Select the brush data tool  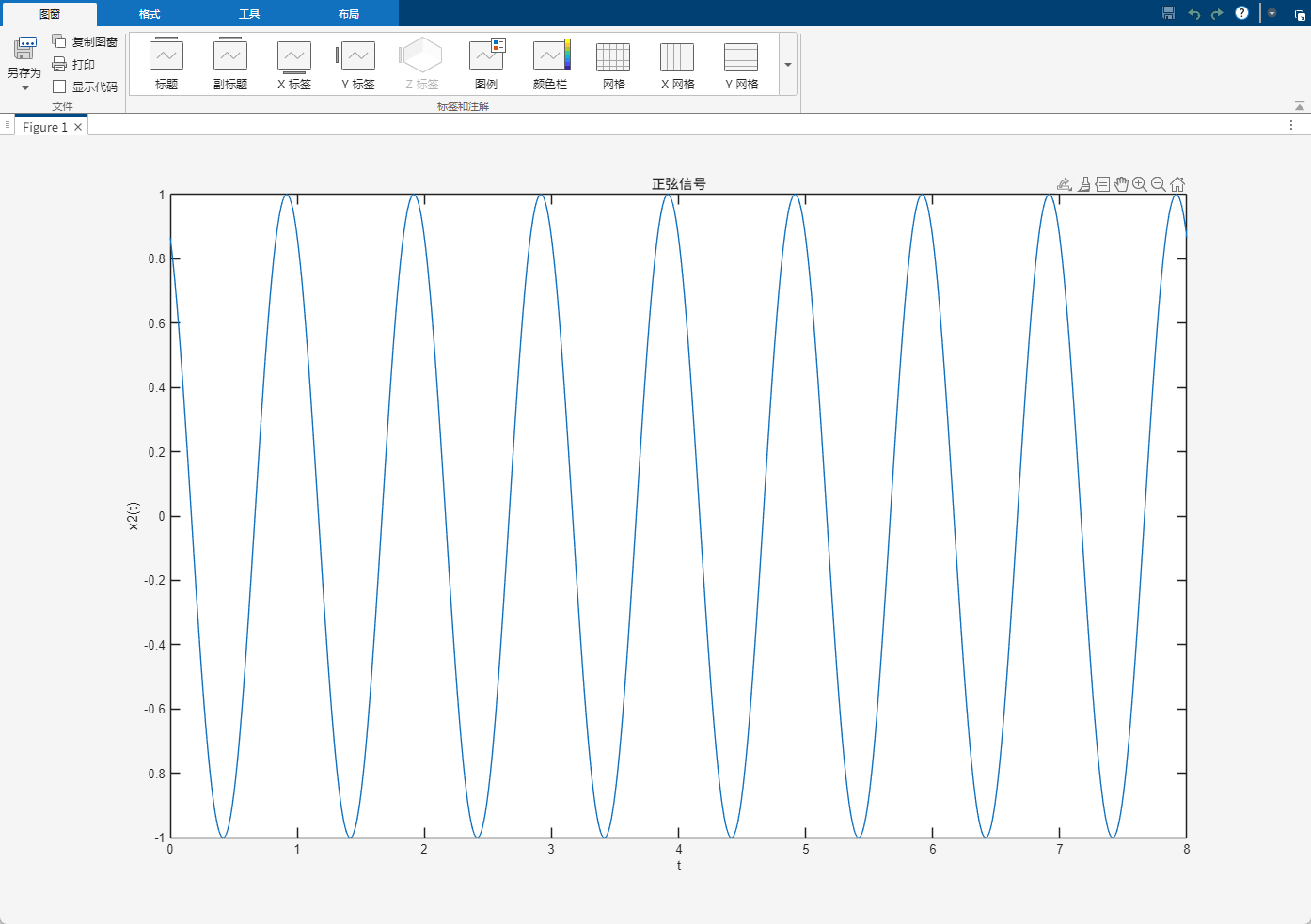pos(1084,184)
